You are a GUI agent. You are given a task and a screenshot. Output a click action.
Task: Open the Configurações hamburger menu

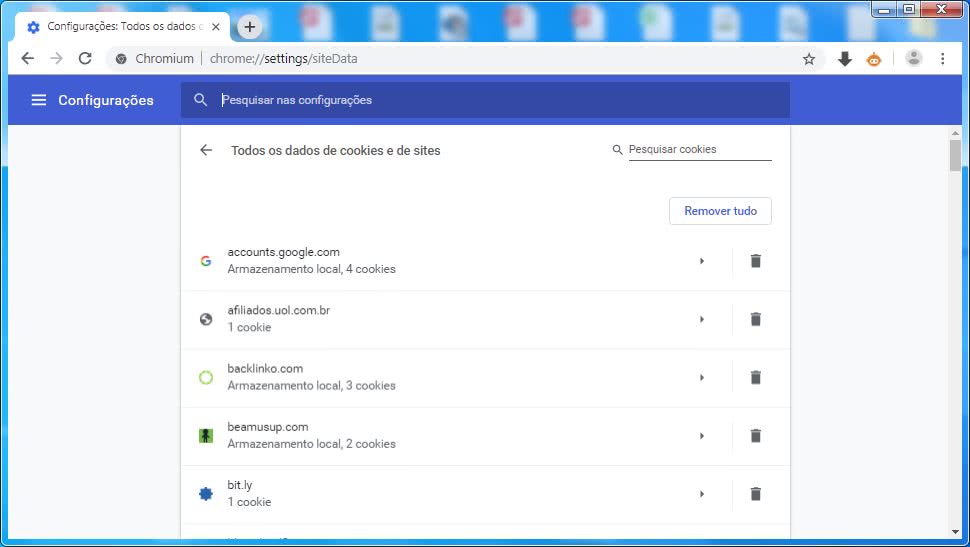coord(39,100)
